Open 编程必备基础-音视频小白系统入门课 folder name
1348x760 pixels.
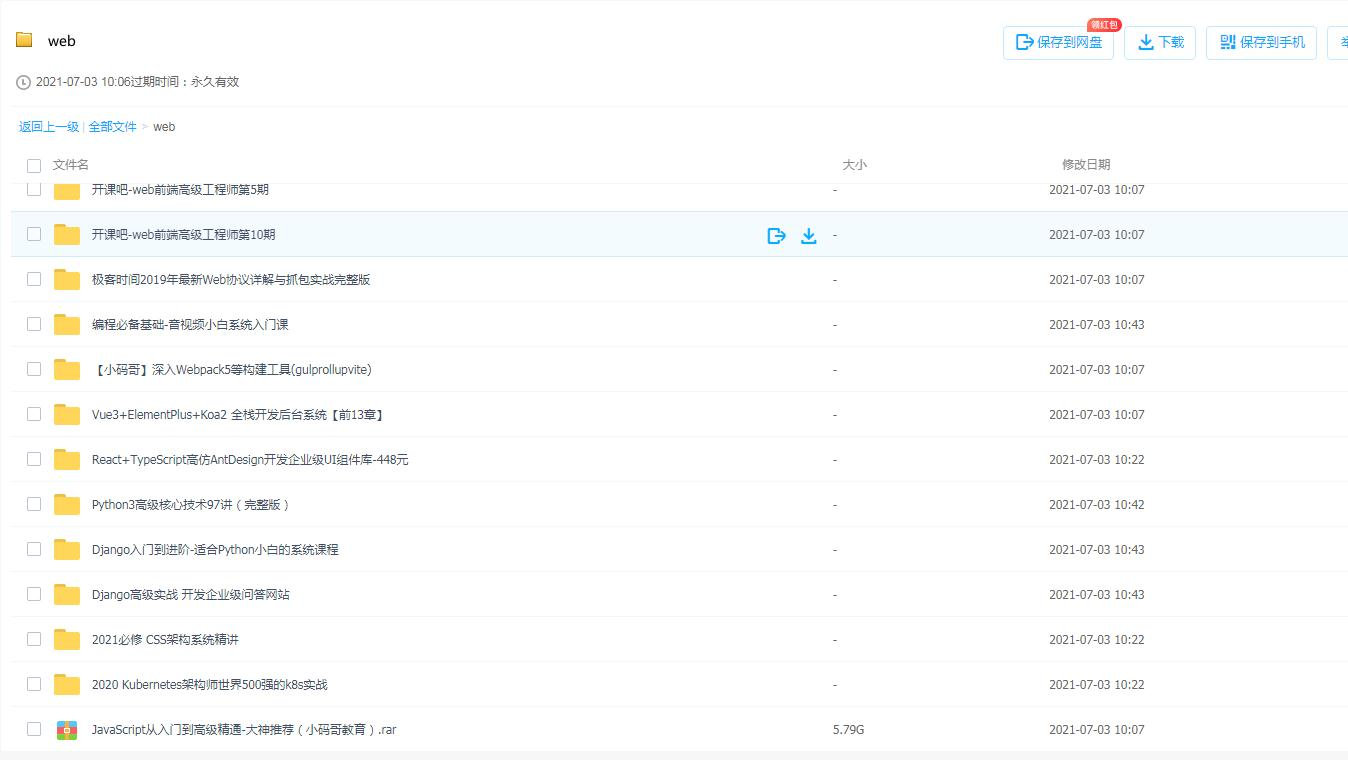[190, 325]
